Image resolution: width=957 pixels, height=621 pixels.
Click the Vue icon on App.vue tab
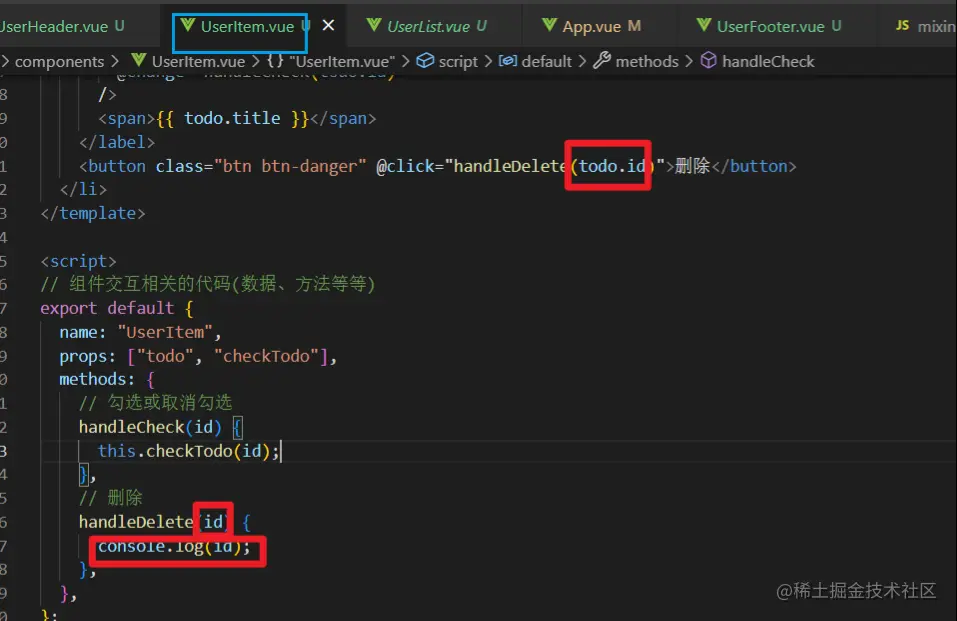549,25
